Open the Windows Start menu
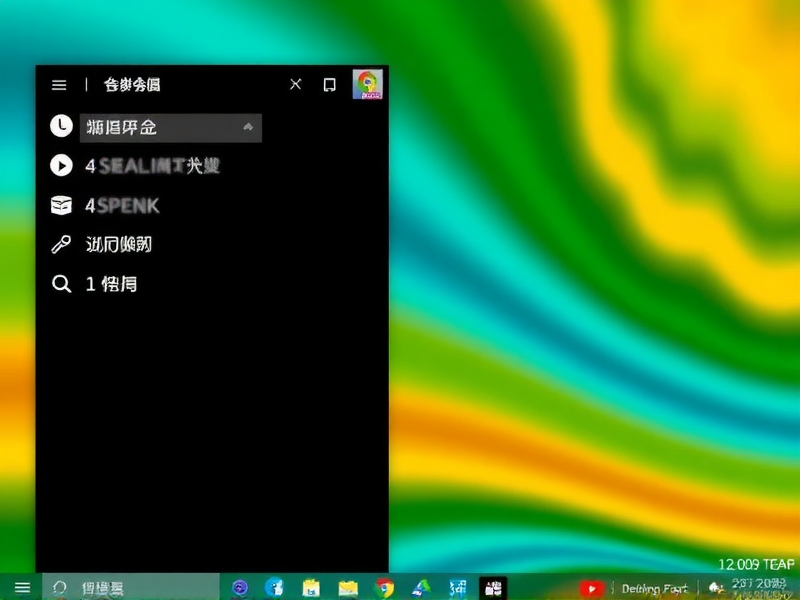This screenshot has width=800, height=600. pyautogui.click(x=22, y=588)
